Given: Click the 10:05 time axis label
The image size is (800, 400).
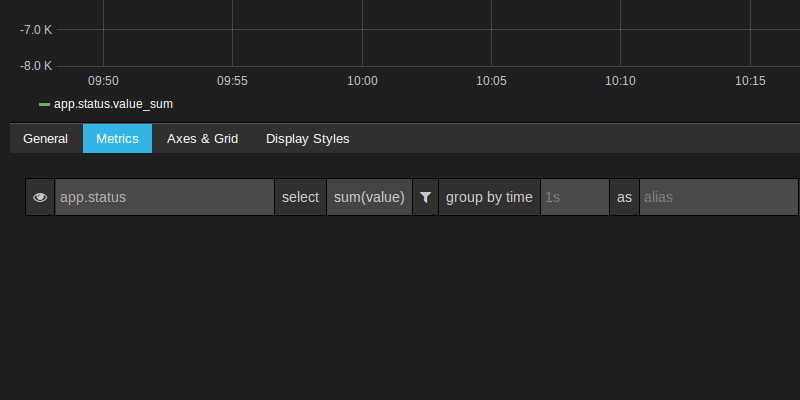Looking at the screenshot, I should click(491, 81).
